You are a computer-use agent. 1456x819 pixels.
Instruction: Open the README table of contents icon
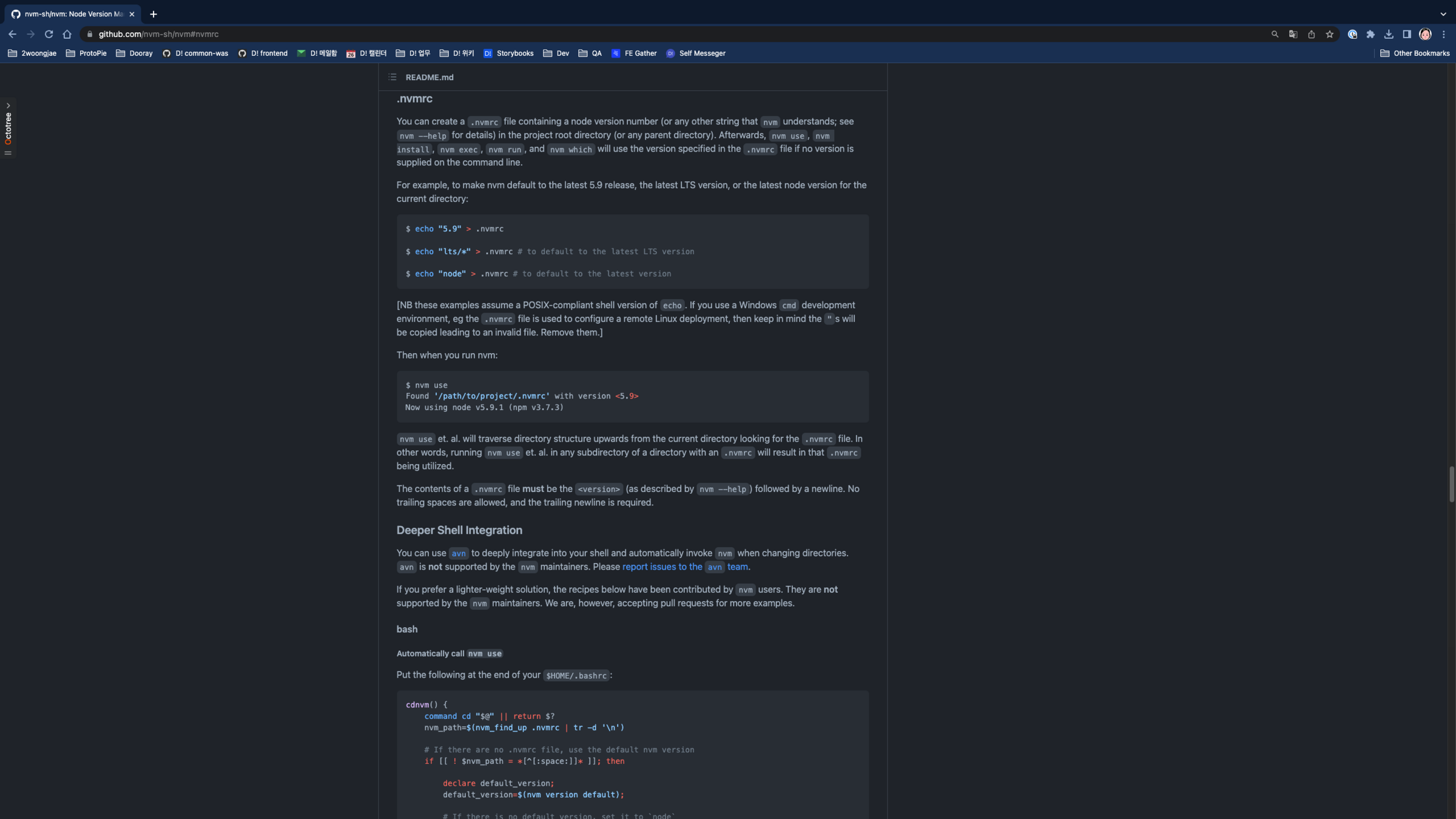pyautogui.click(x=392, y=77)
